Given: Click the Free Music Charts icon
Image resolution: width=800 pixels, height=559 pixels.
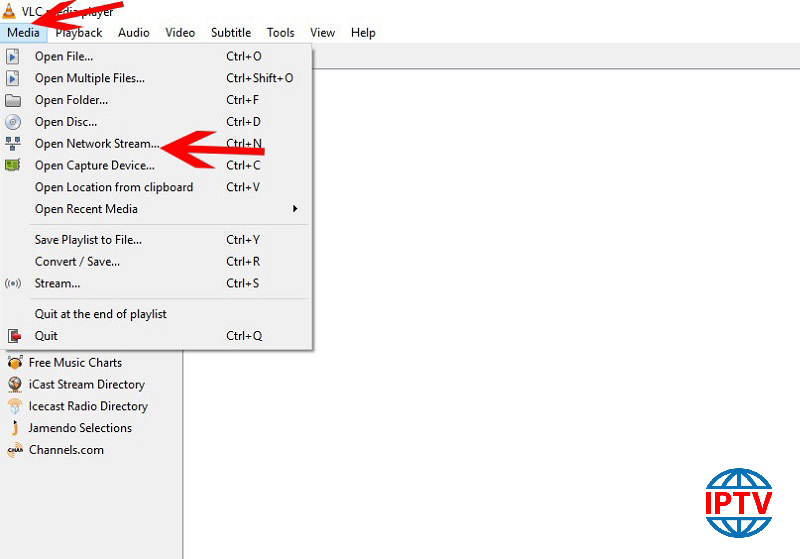Looking at the screenshot, I should click(x=15, y=363).
